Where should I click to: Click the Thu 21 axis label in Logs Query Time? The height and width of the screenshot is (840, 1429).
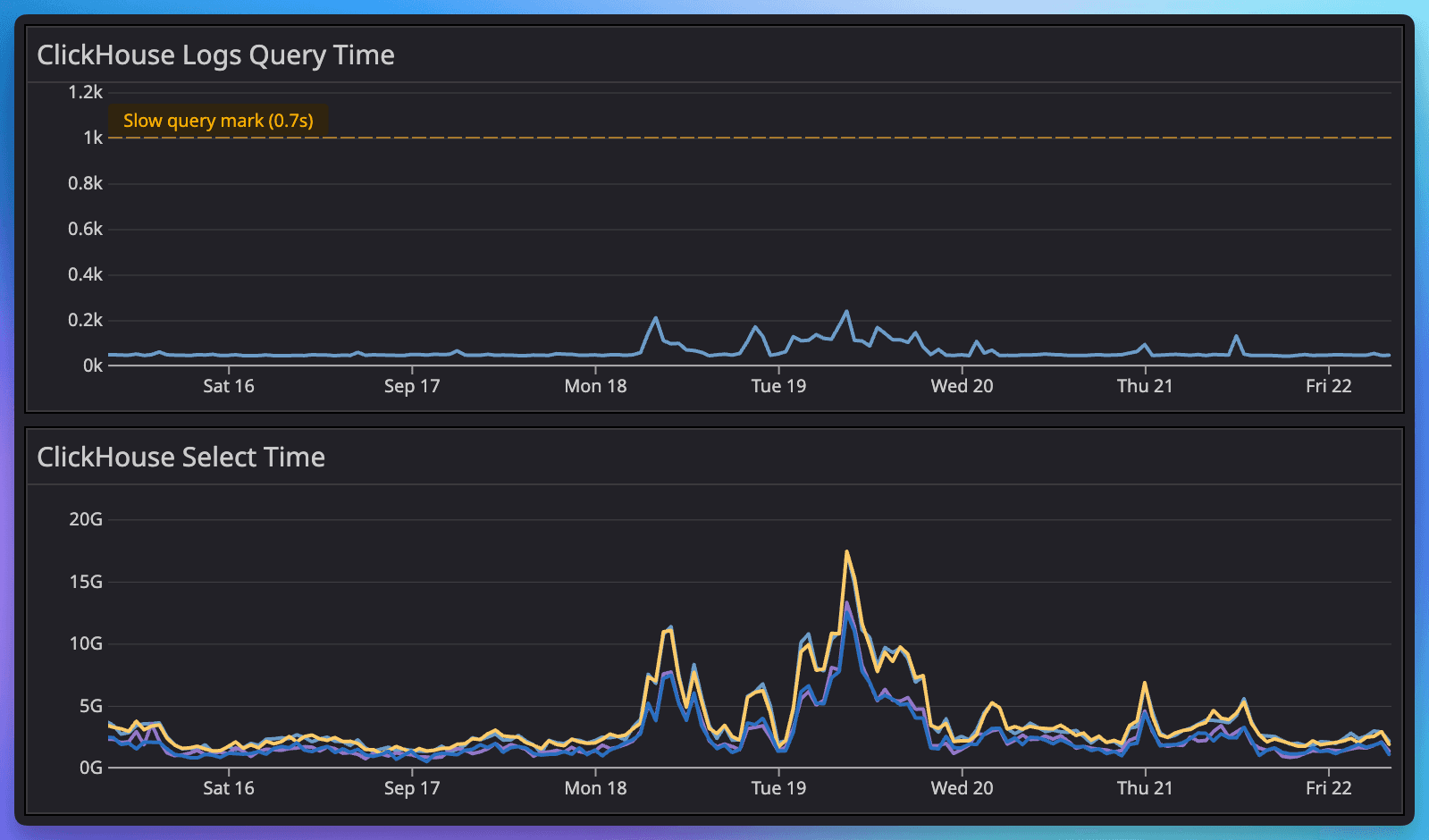1145,386
